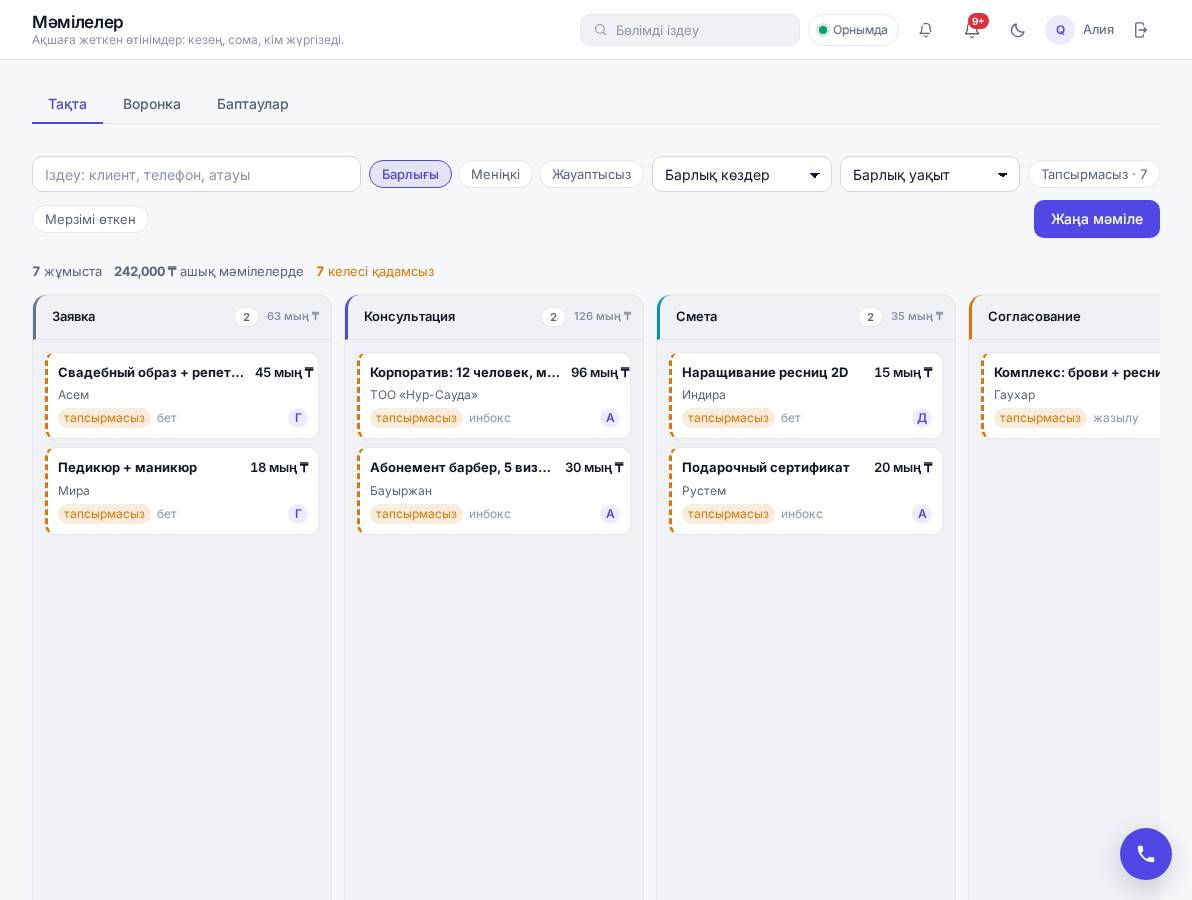Select the Барлығы filter chip
1192x900 pixels.
(411, 174)
